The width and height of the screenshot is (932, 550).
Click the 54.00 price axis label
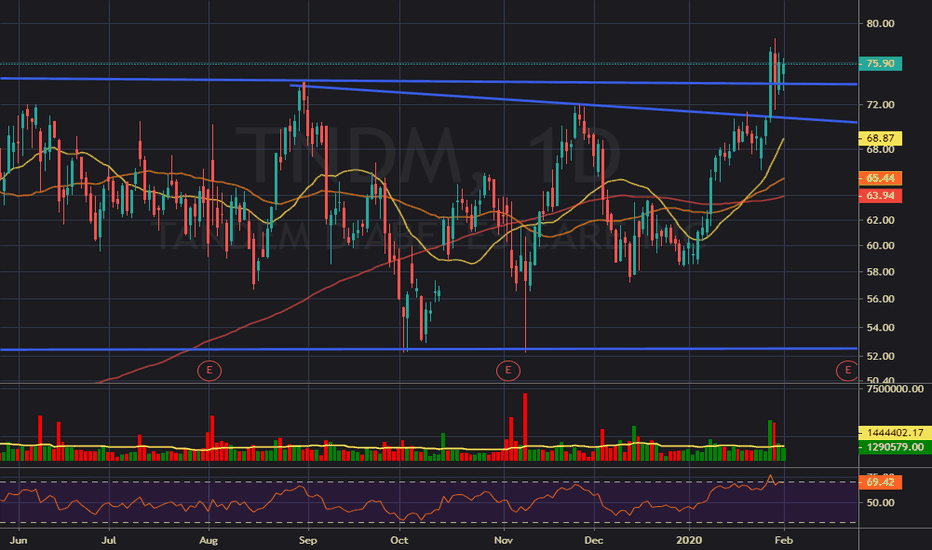(x=880, y=328)
